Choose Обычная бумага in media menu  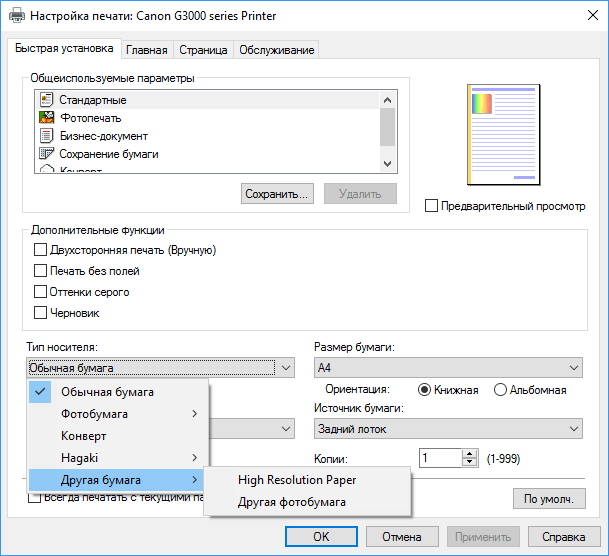(x=118, y=392)
